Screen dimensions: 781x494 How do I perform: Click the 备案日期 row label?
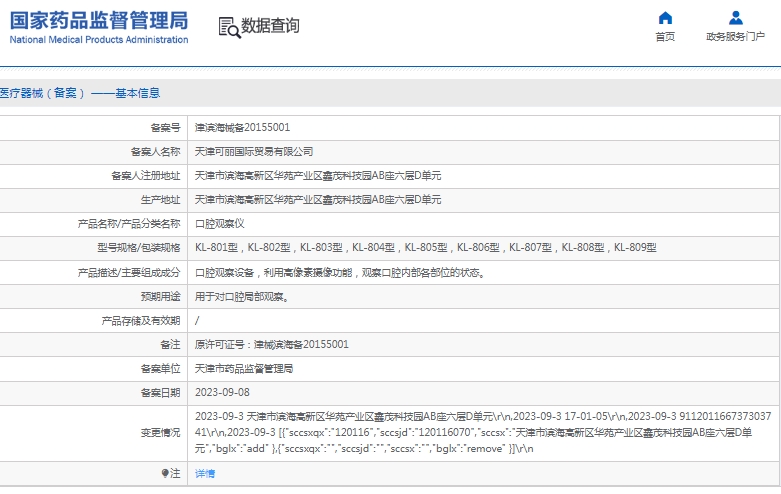click(x=160, y=393)
